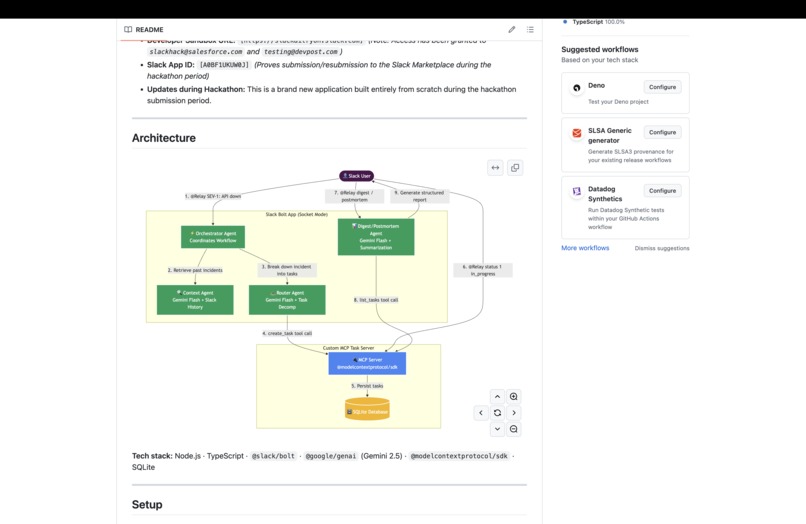
Task: Pan the diagram left
Action: pyautogui.click(x=481, y=412)
